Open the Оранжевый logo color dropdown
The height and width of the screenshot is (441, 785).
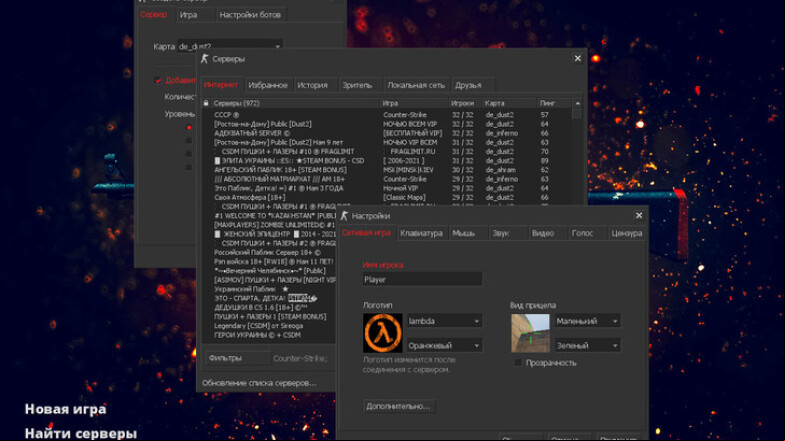(x=444, y=345)
